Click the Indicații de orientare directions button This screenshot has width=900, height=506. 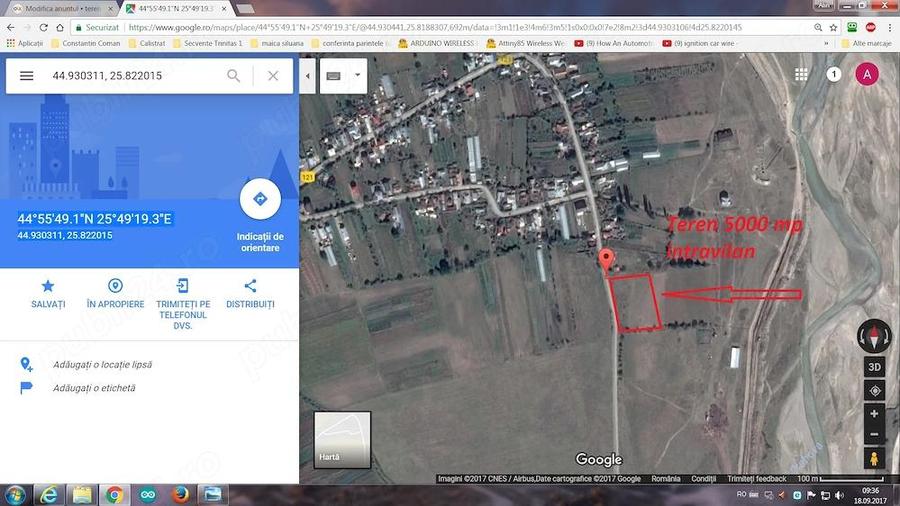[260, 199]
